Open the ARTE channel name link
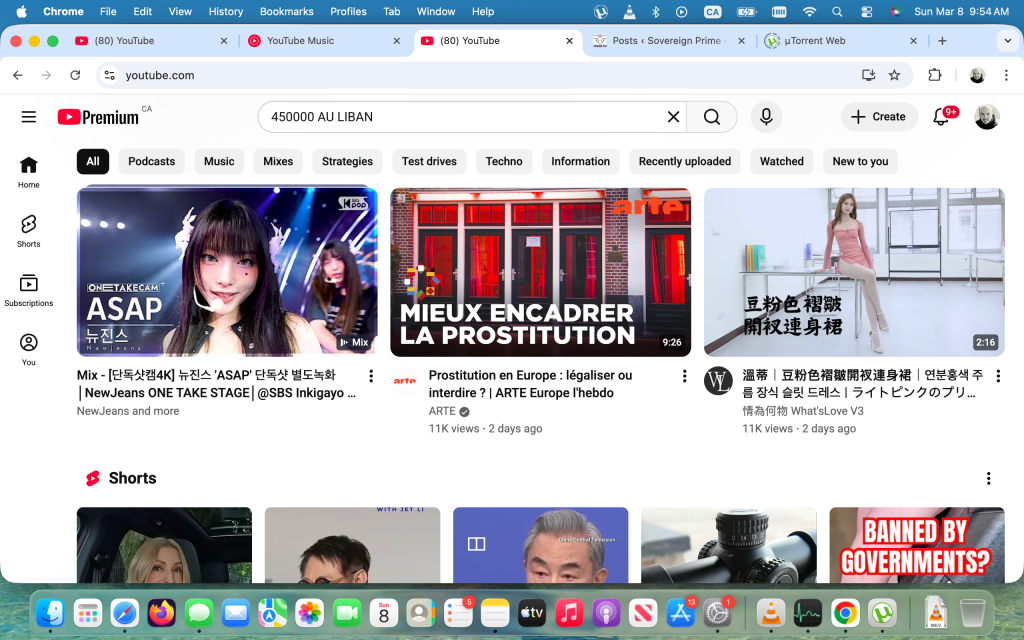The width and height of the screenshot is (1024, 640). click(442, 411)
